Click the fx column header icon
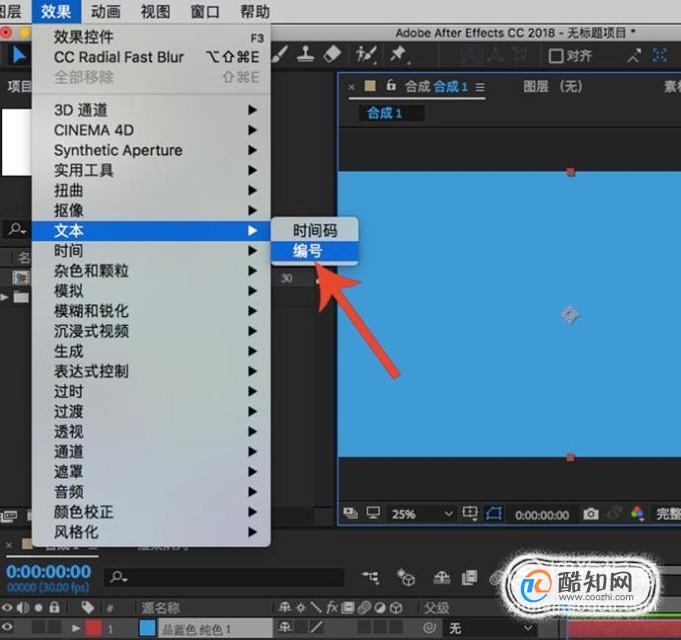681x640 pixels. [332, 607]
